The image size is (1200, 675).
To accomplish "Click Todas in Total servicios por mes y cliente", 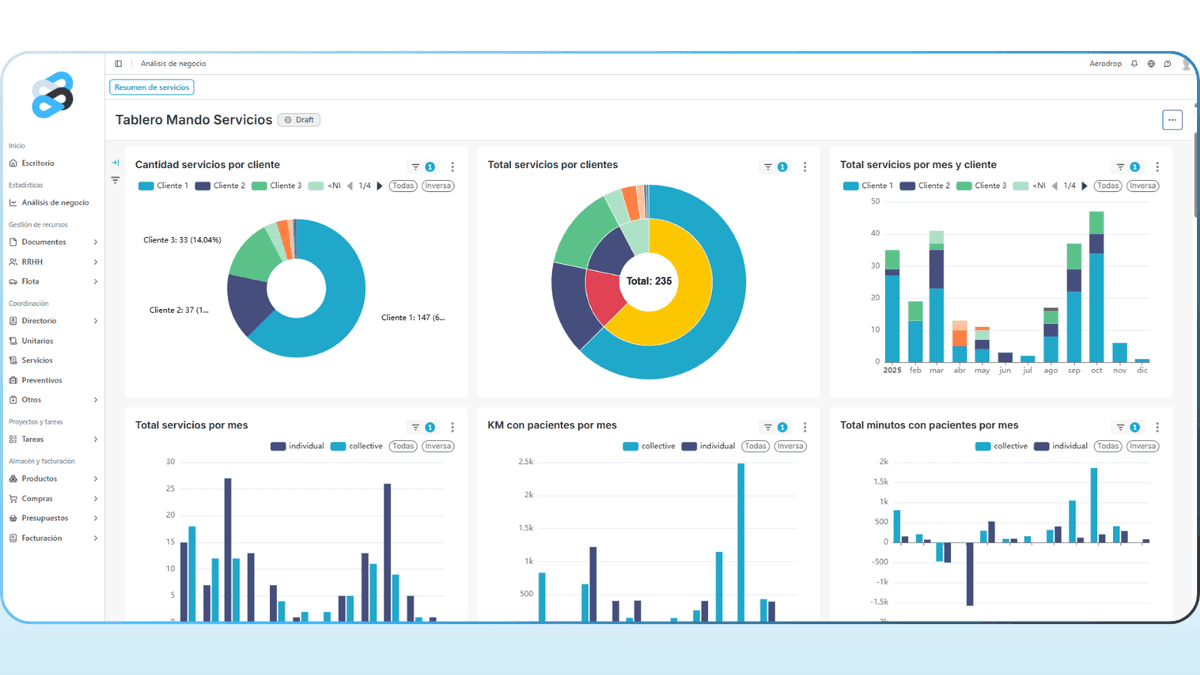I will pos(1108,186).
